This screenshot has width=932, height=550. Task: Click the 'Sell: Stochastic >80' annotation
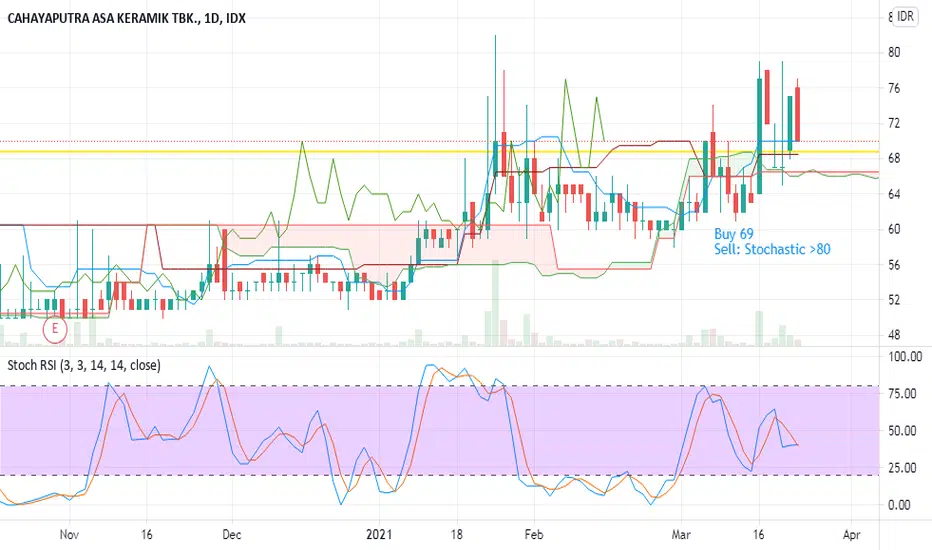772,249
